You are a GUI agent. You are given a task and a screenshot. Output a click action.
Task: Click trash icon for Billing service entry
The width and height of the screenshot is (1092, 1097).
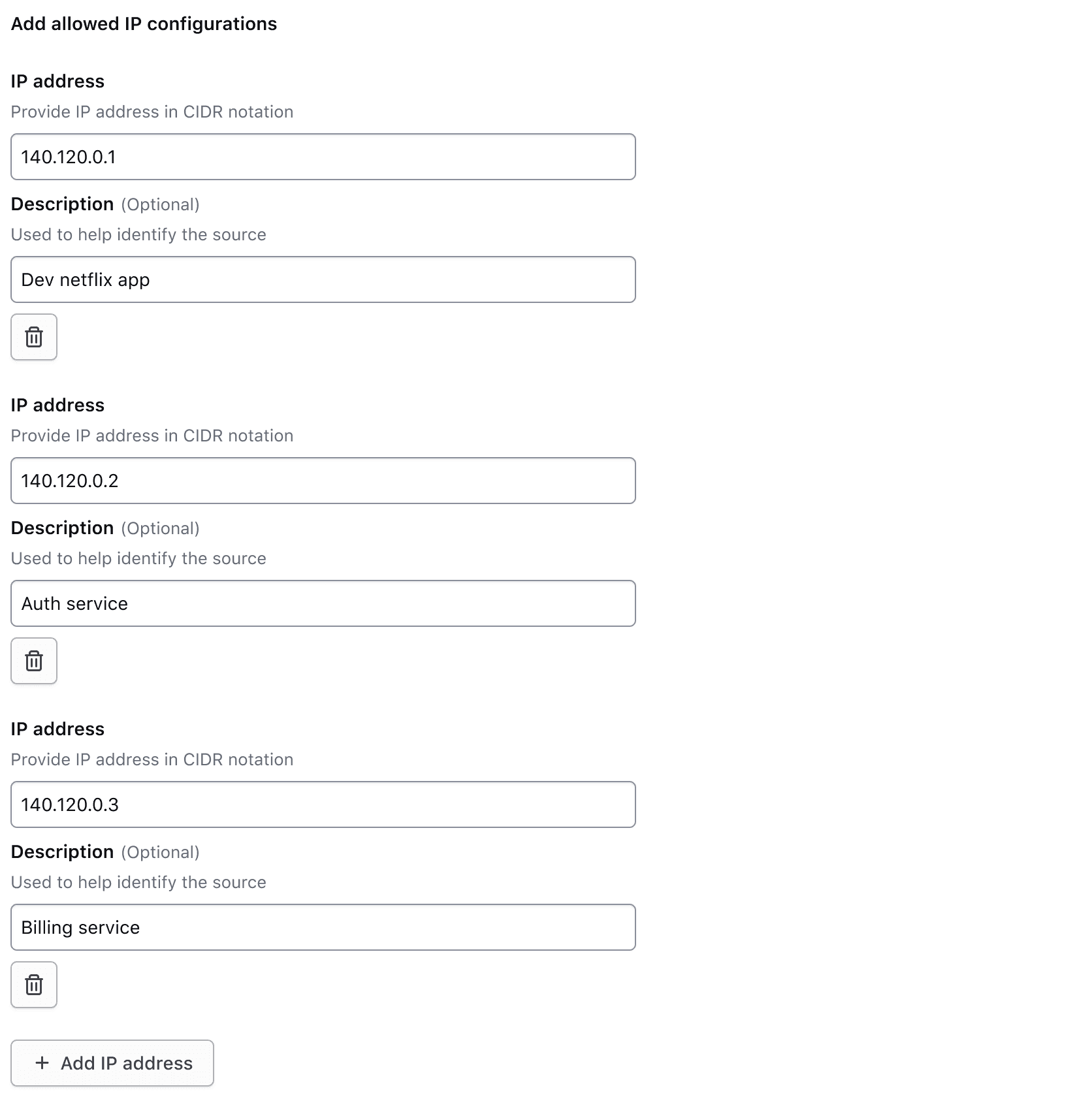(34, 985)
